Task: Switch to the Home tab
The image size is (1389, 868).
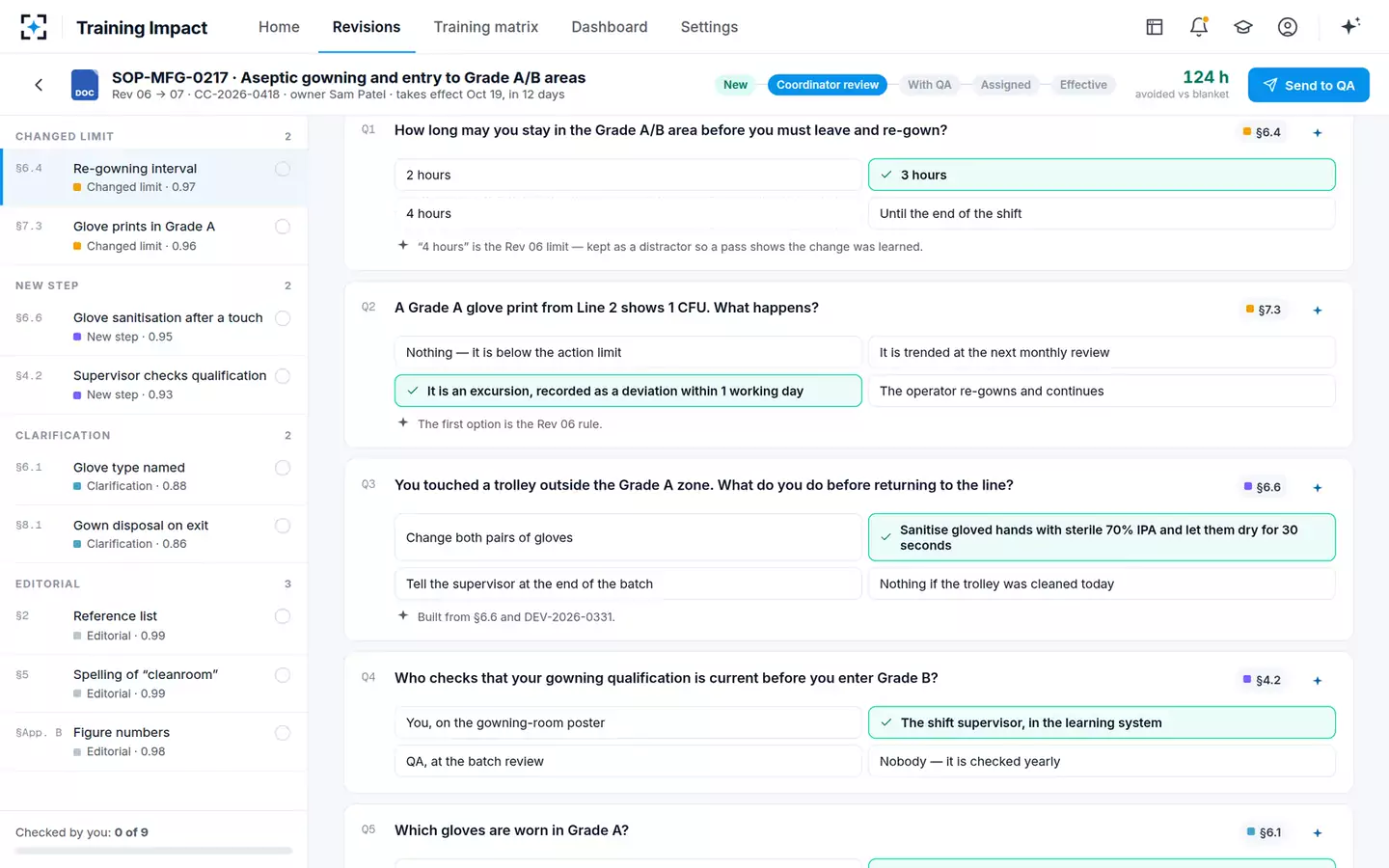Action: (279, 27)
